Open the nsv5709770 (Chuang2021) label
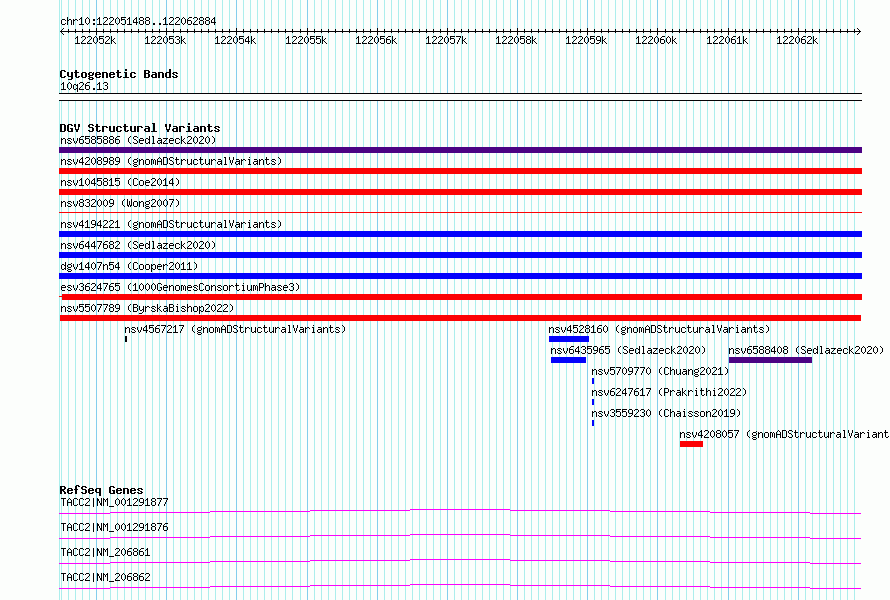The height and width of the screenshot is (600, 890). (660, 371)
